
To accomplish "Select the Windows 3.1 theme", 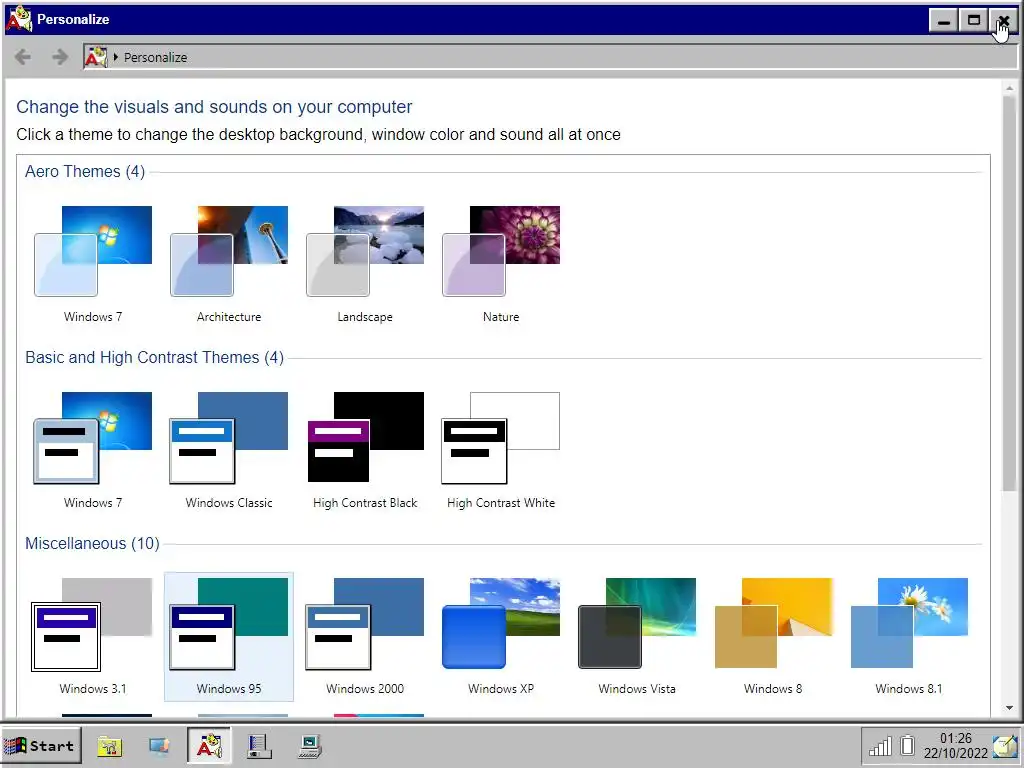I will (x=93, y=637).
